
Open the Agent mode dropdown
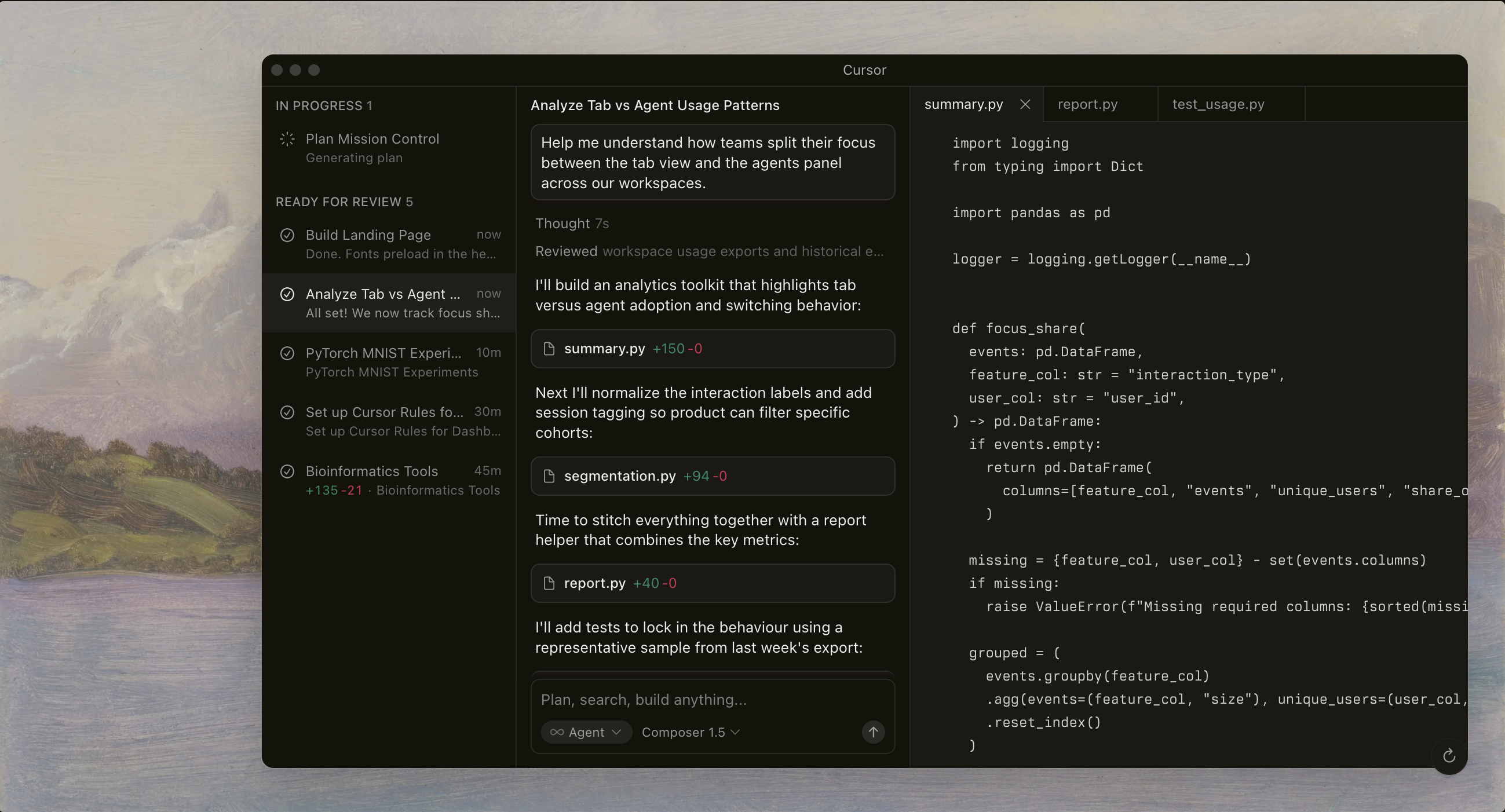point(586,732)
